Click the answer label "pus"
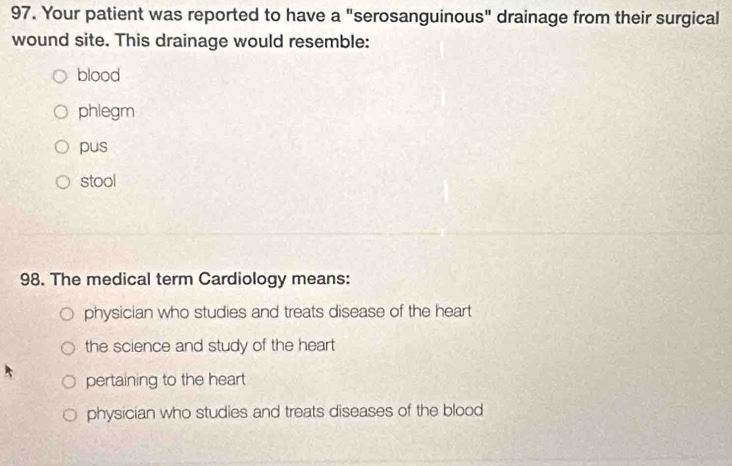The image size is (732, 466). click(x=93, y=146)
